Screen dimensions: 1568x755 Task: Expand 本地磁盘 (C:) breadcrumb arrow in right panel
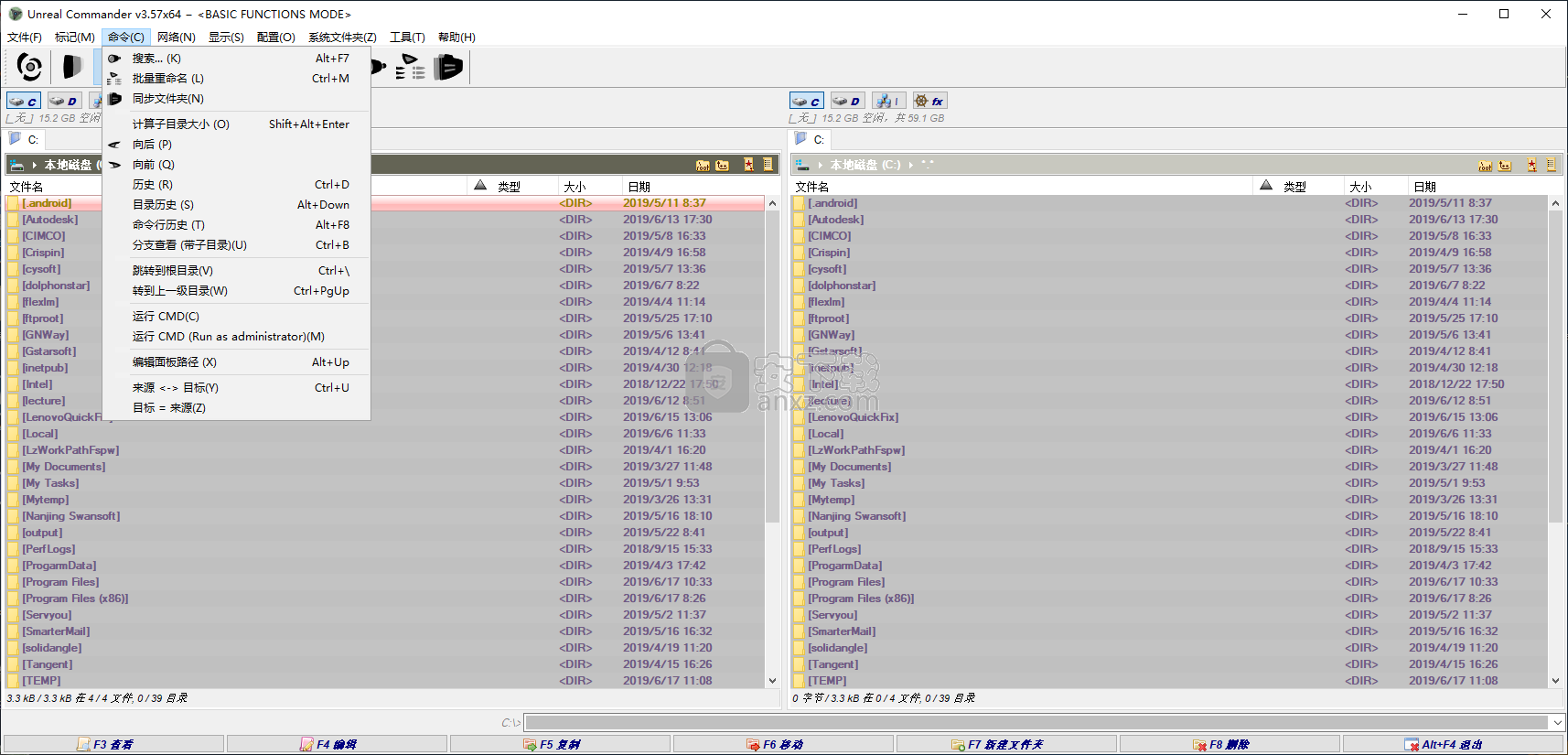click(911, 165)
